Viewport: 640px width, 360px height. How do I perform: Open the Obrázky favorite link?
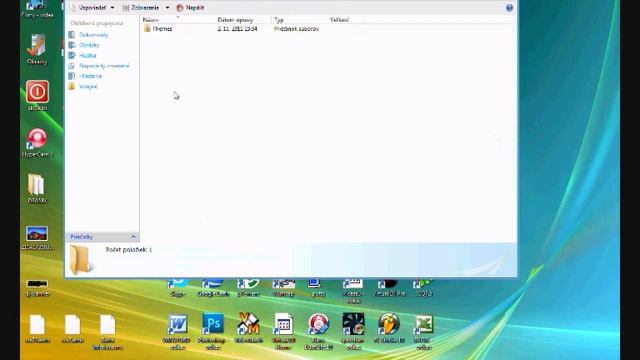(89, 45)
